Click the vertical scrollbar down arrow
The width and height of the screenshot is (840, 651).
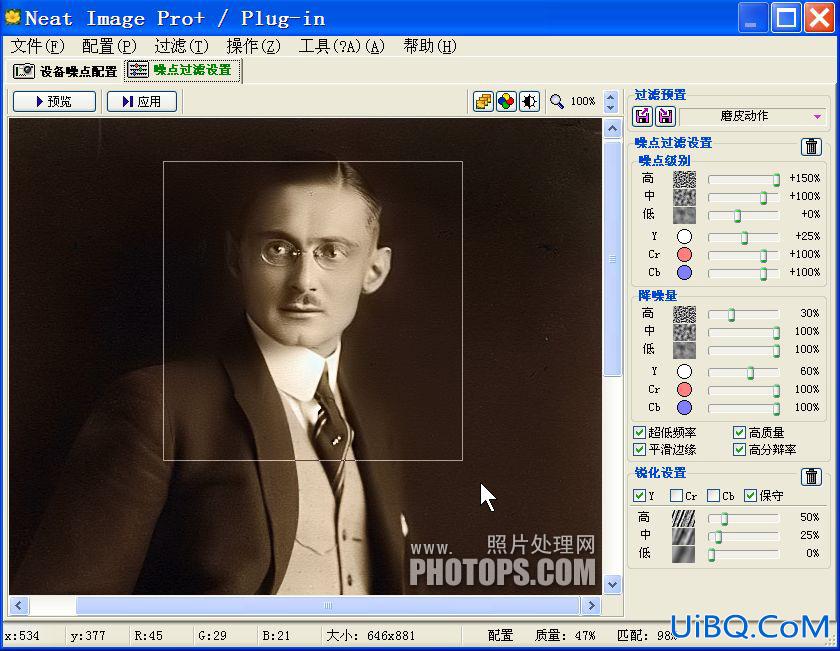point(613,584)
